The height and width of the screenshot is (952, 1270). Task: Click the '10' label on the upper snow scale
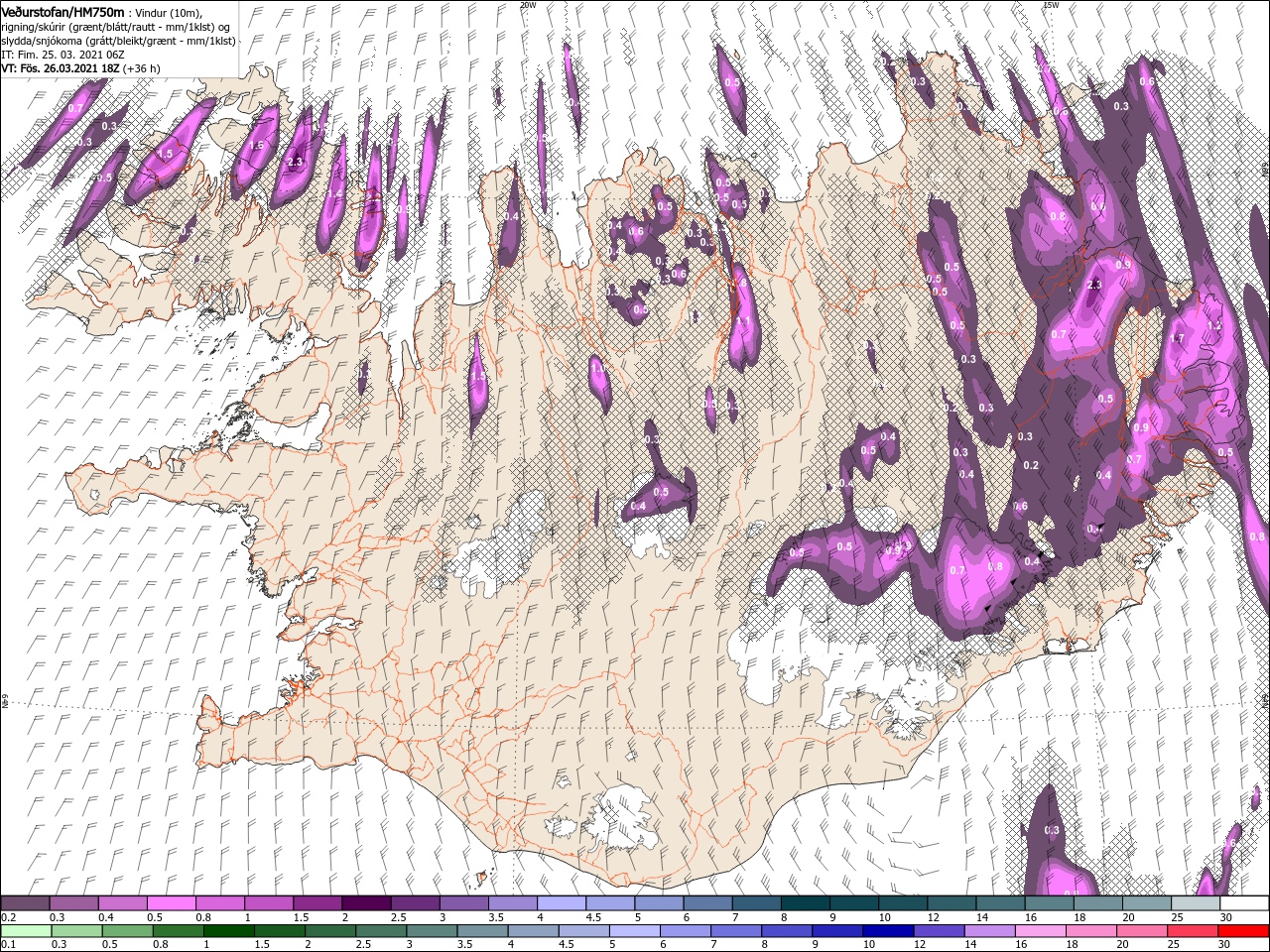tap(884, 917)
